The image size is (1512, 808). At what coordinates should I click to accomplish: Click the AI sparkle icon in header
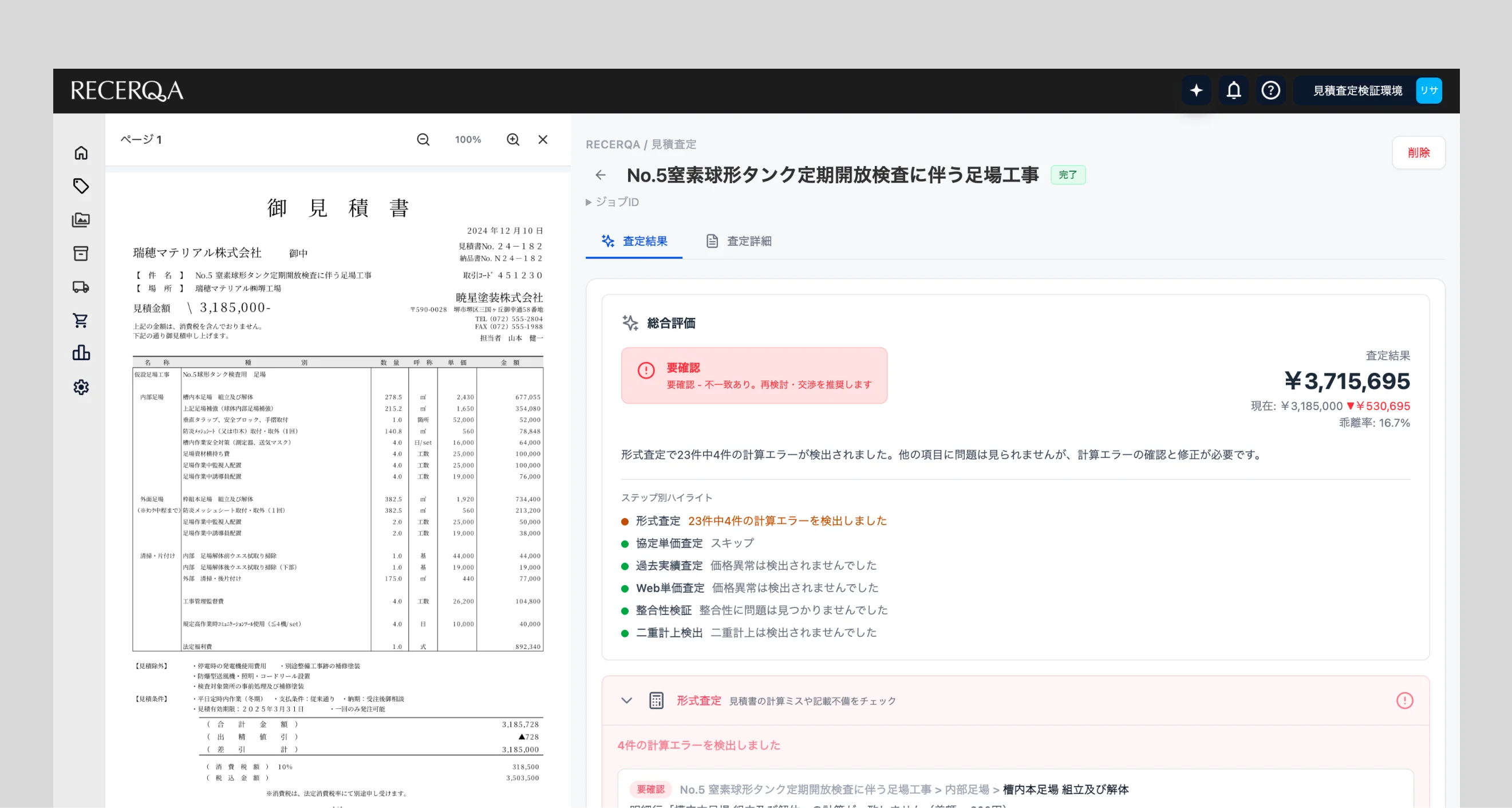point(1195,90)
